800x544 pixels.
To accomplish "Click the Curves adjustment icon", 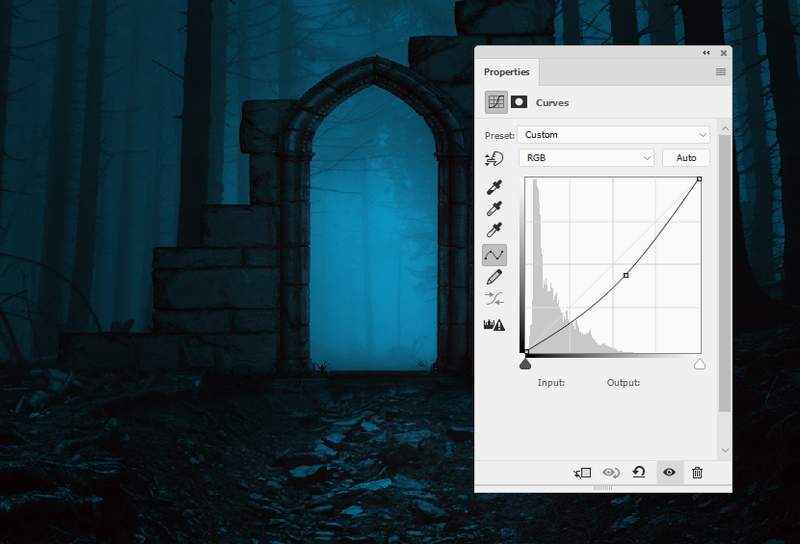I will pyautogui.click(x=496, y=102).
